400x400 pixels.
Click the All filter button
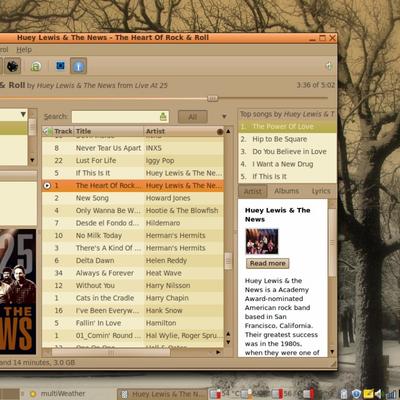tap(193, 117)
